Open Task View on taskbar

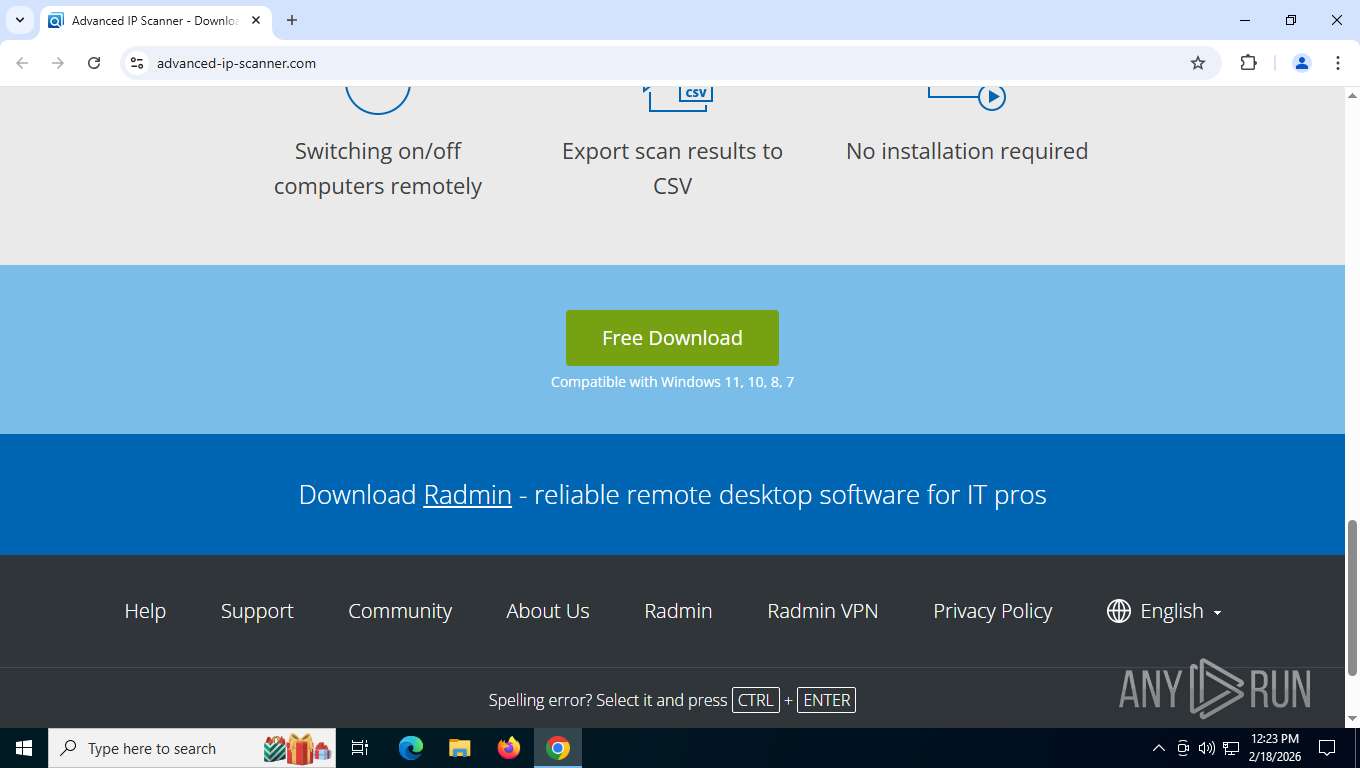point(360,748)
